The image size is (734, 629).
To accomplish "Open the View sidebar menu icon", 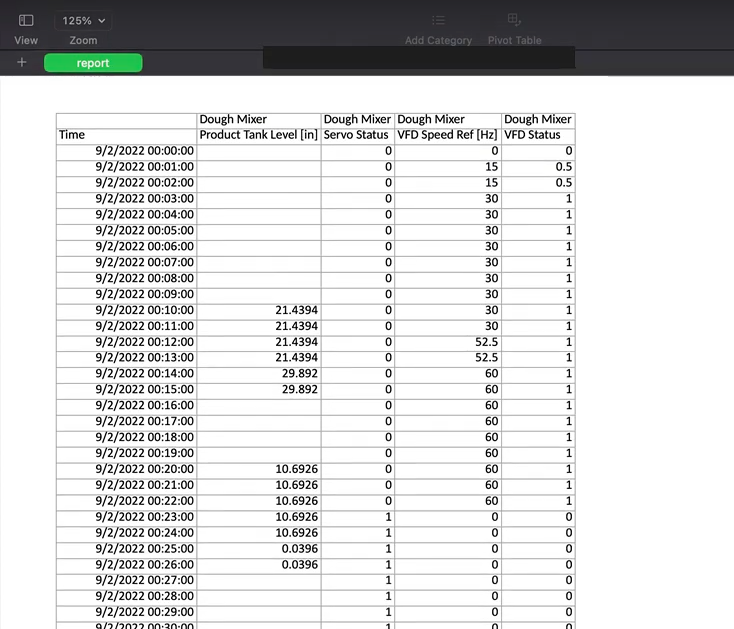I will [x=26, y=20].
